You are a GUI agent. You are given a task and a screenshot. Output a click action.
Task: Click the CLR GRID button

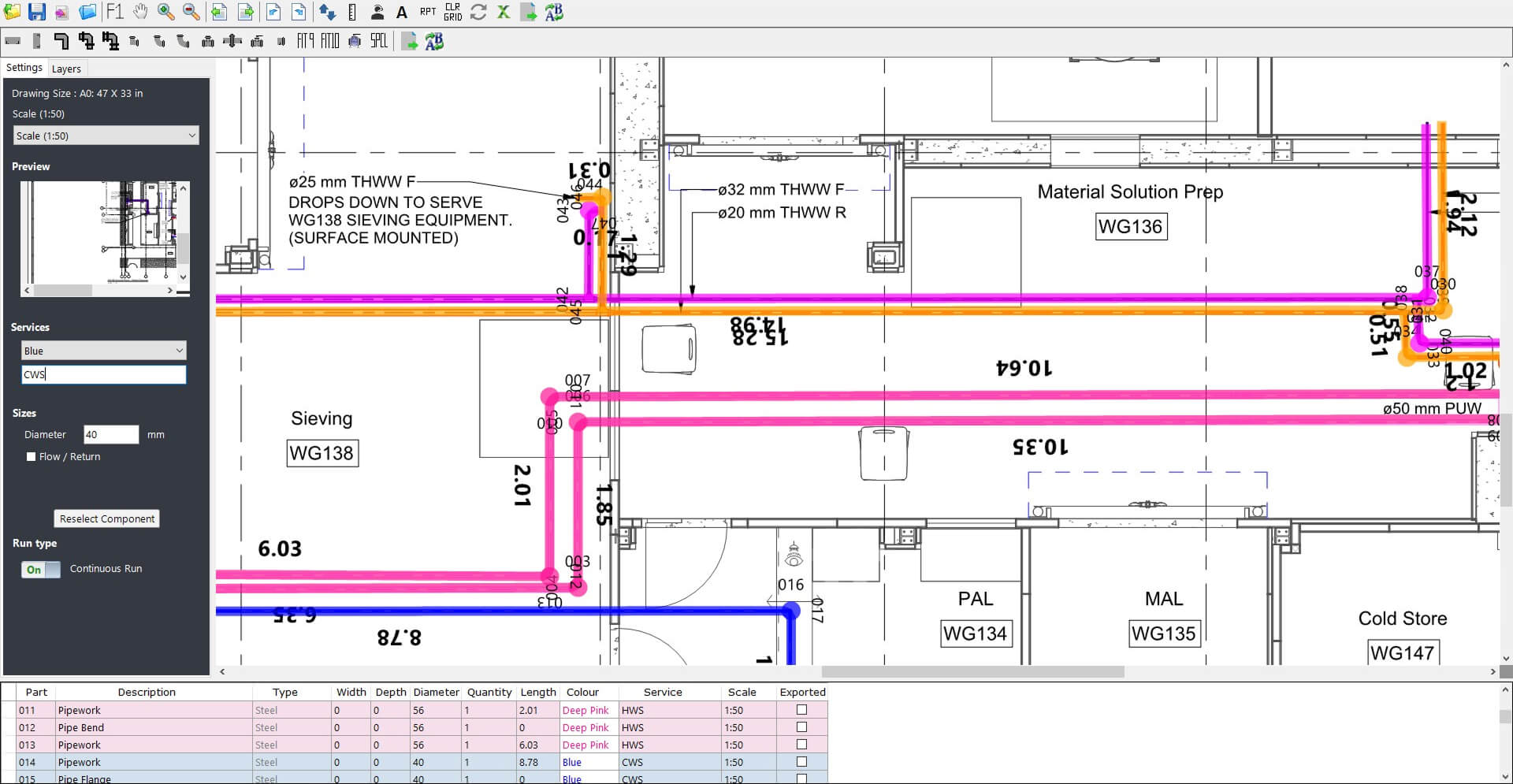[x=453, y=12]
